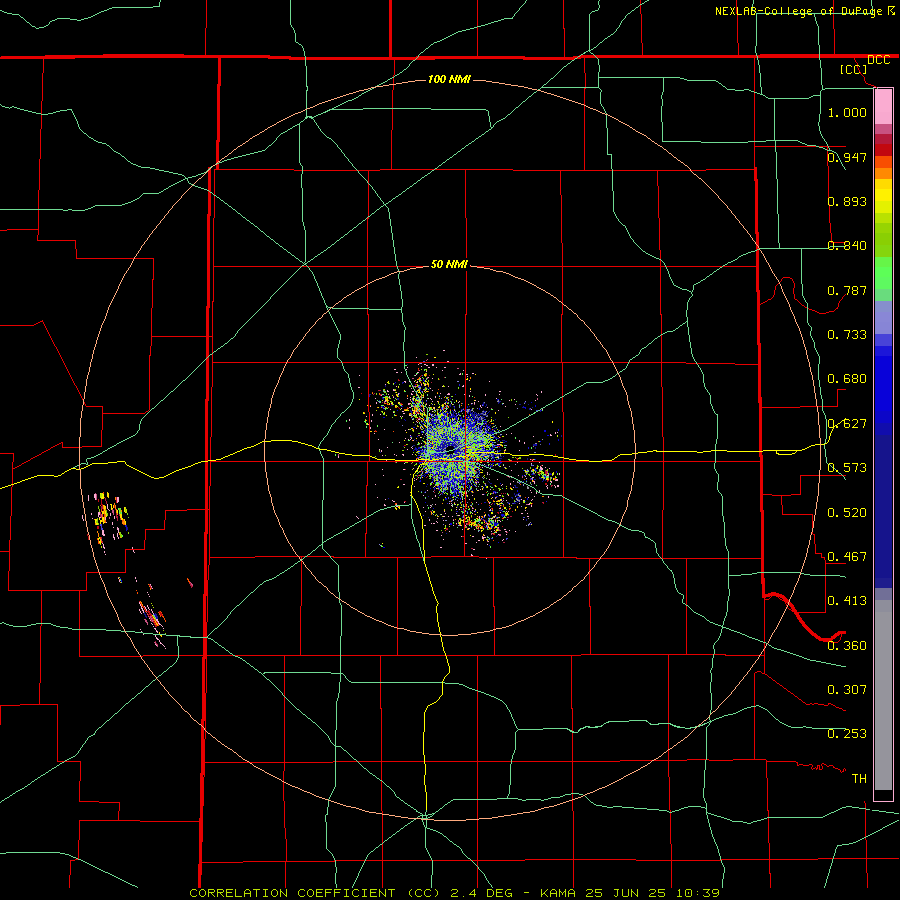Click the 0.947 scale value
This screenshot has height=900, width=900.
click(847, 157)
